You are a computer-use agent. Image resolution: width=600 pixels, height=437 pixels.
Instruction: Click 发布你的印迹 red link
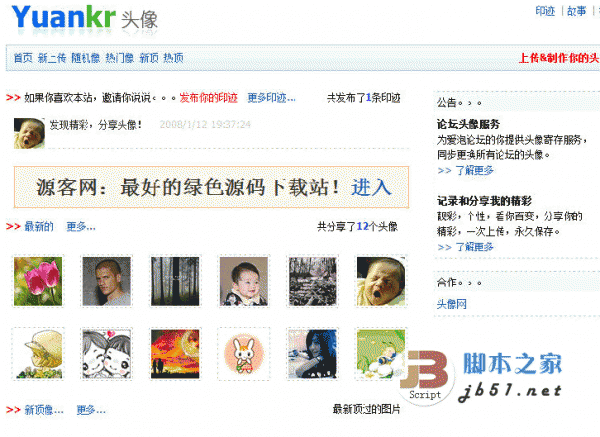click(x=209, y=98)
